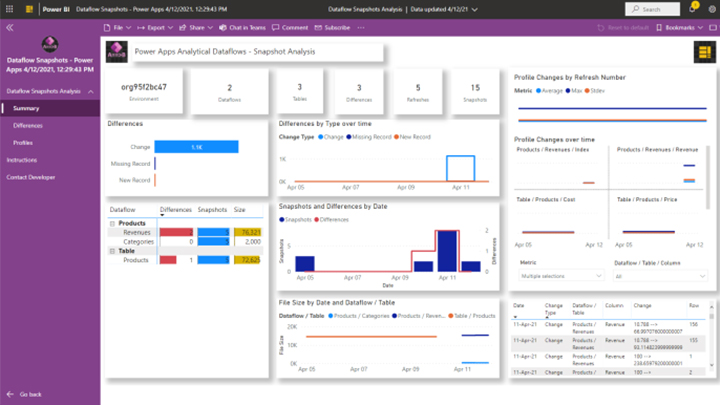Expand the Products dataflow row

pyautogui.click(x=112, y=223)
